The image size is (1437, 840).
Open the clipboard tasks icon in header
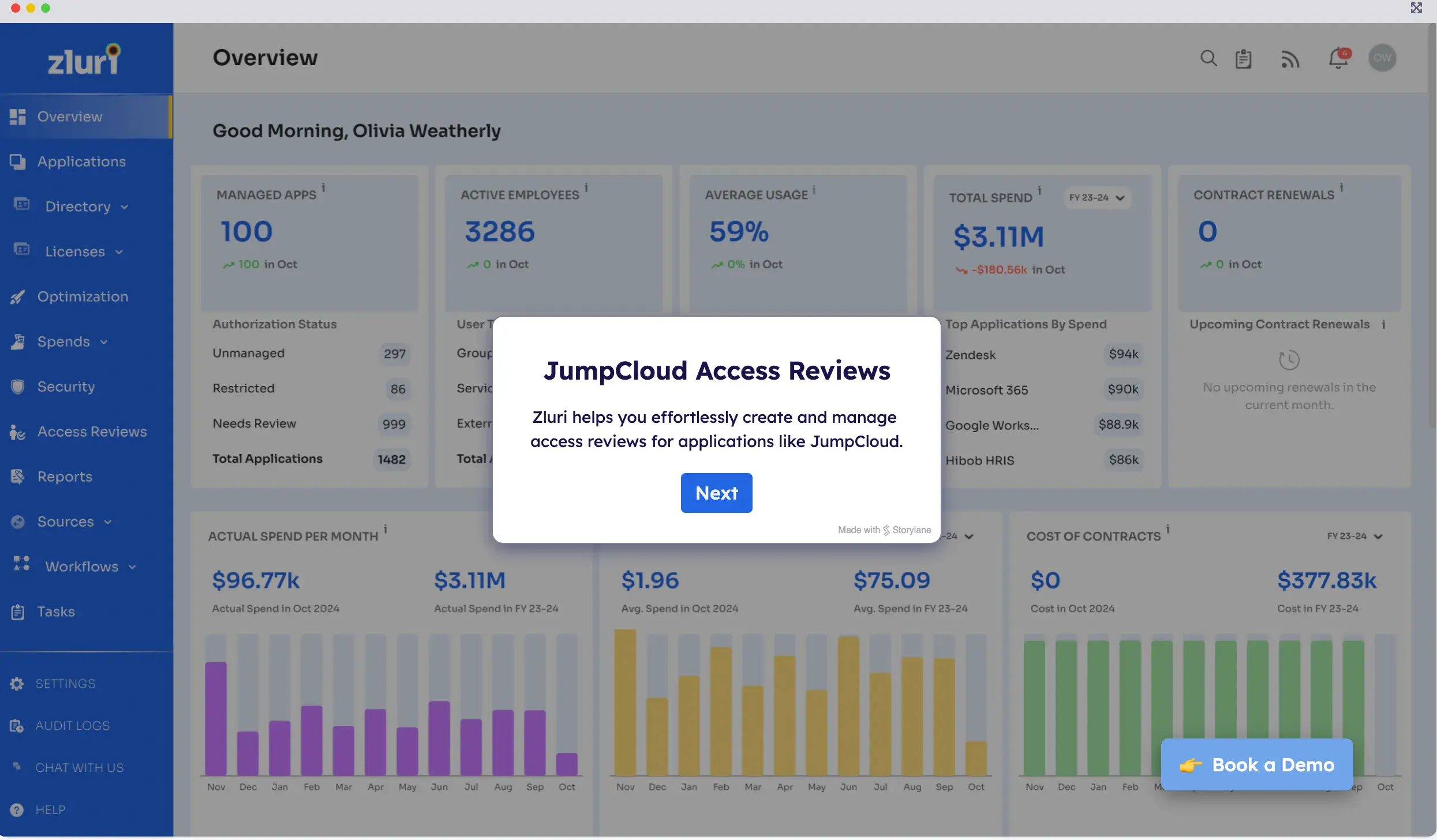tap(1243, 58)
